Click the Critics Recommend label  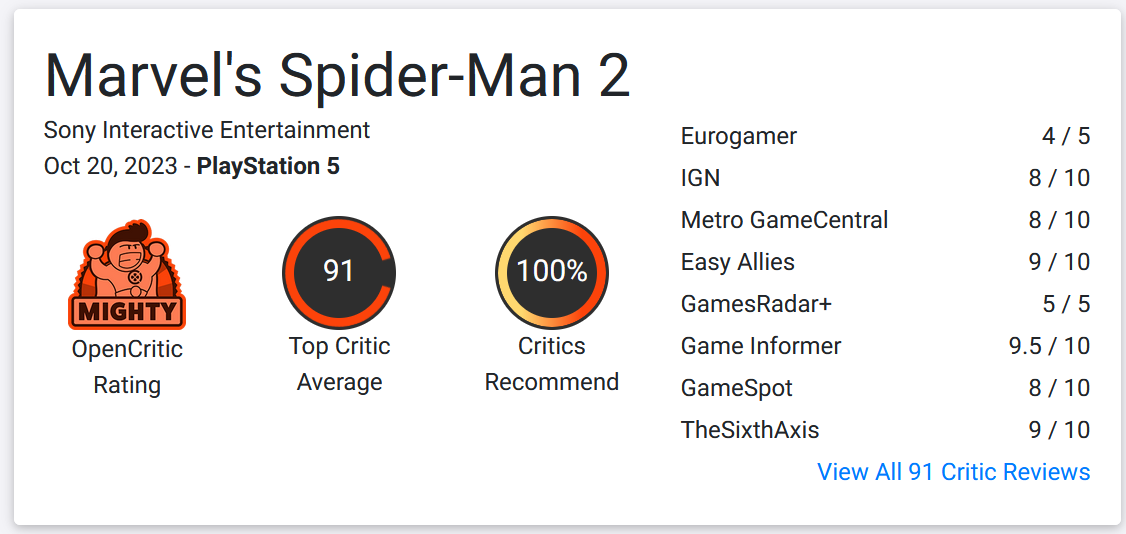552,364
